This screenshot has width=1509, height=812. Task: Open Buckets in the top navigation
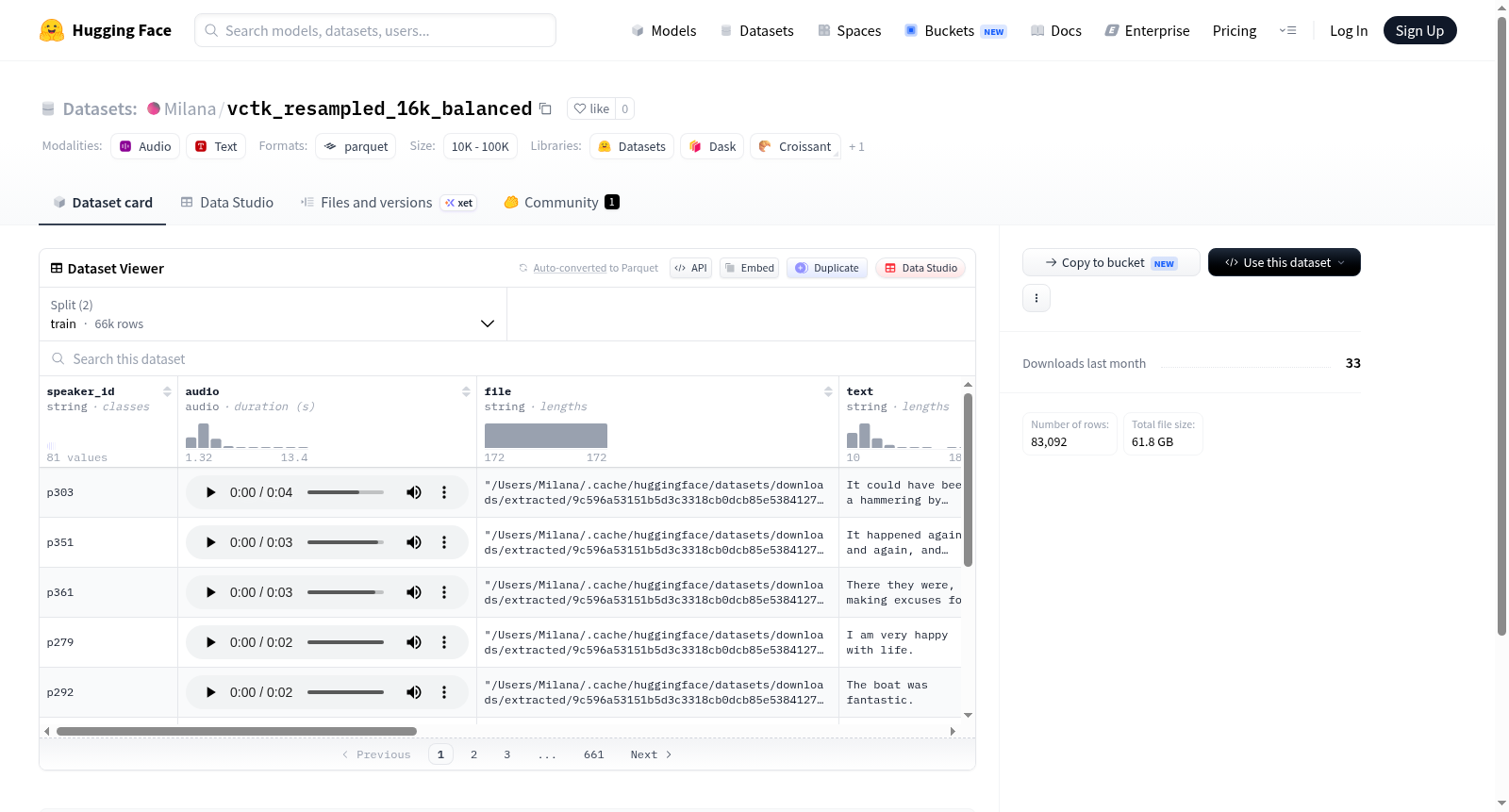[955, 30]
